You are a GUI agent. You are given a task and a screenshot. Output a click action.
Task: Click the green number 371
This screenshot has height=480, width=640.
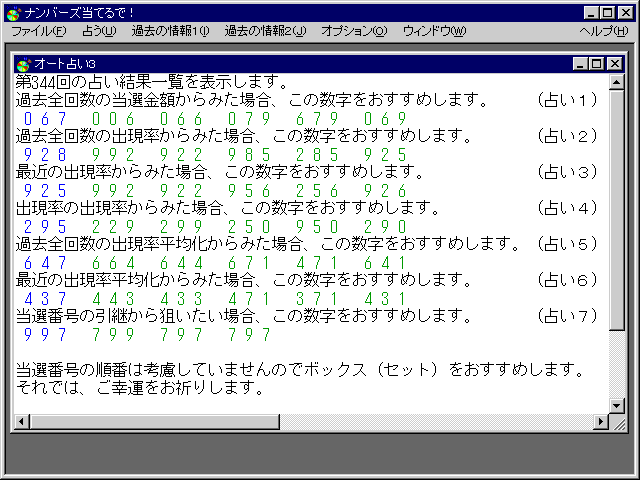click(318, 299)
